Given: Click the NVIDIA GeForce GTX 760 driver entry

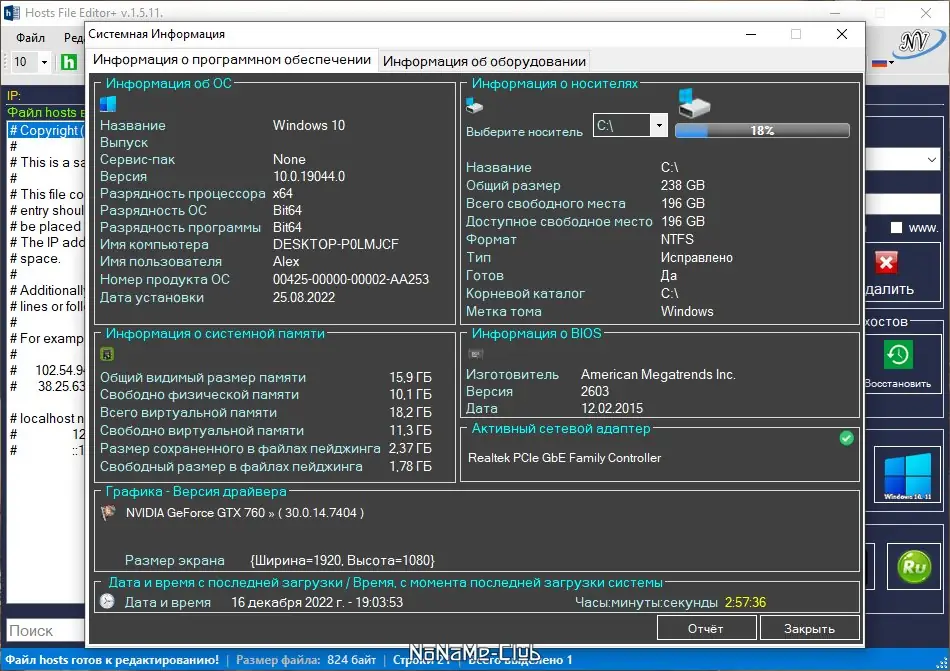Looking at the screenshot, I should pyautogui.click(x=245, y=512).
